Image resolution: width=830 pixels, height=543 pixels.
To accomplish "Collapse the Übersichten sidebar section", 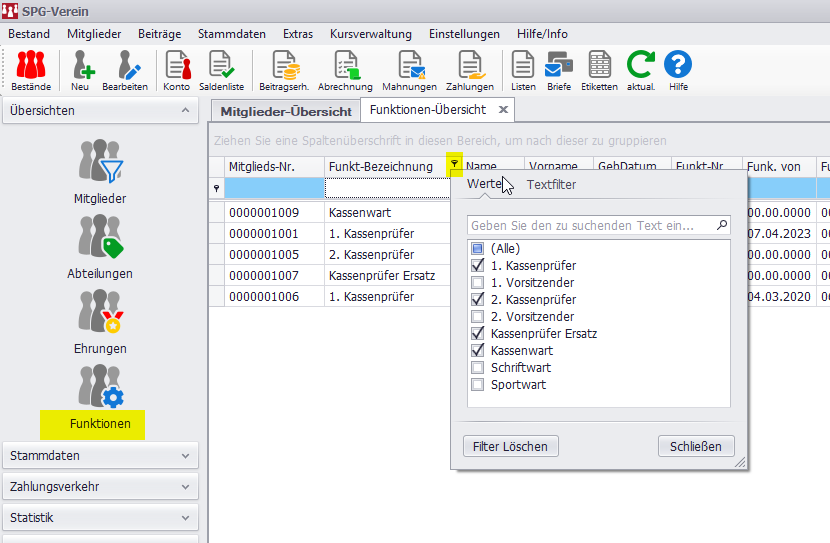I will click(x=100, y=111).
